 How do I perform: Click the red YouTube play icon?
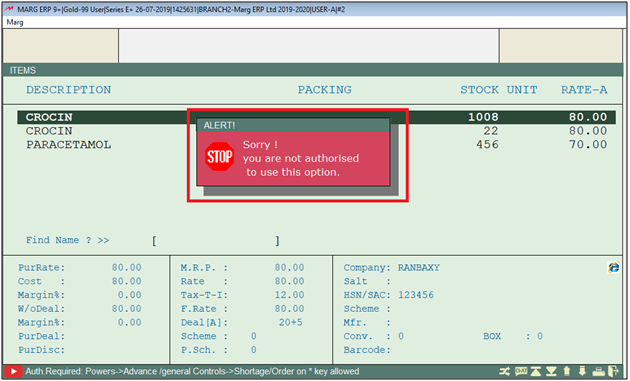[x=13, y=371]
